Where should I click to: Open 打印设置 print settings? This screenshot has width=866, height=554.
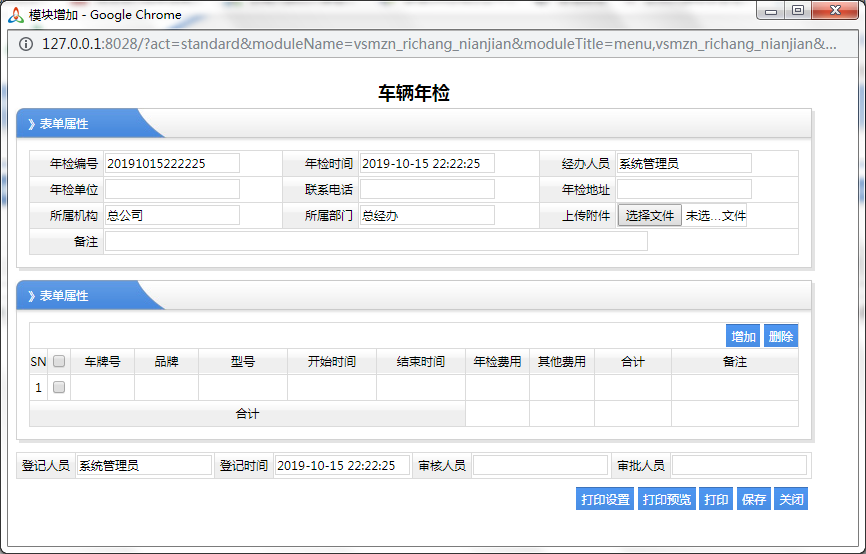point(605,499)
